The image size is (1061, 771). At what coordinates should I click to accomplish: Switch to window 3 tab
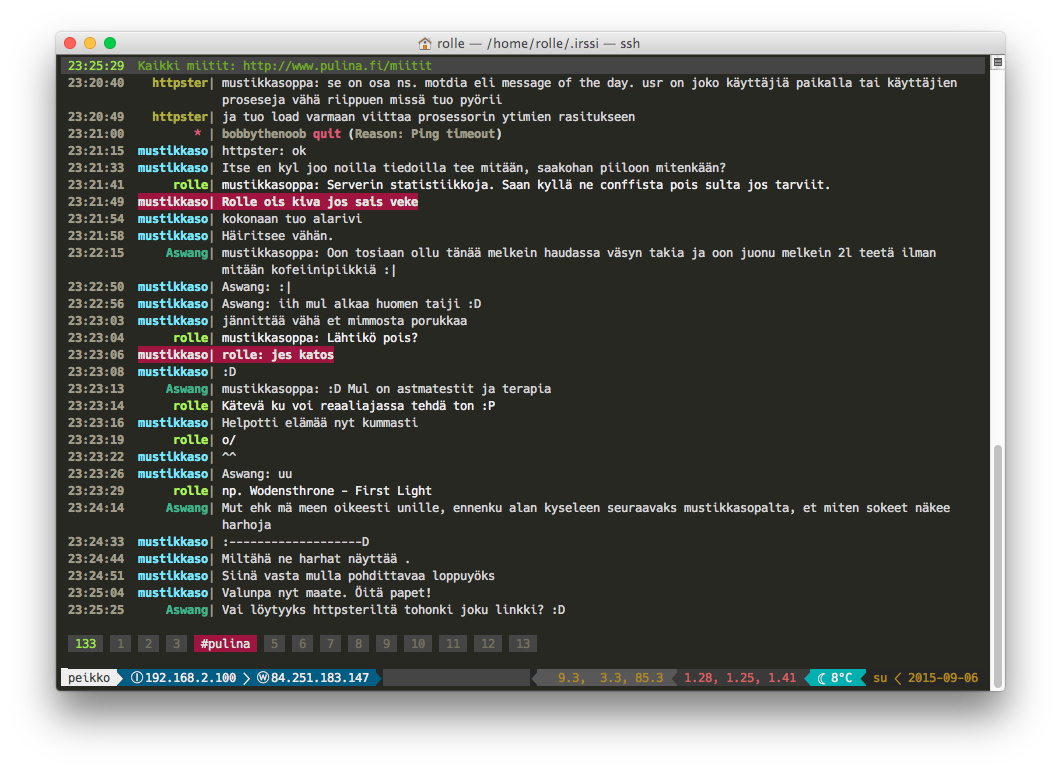tap(176, 644)
